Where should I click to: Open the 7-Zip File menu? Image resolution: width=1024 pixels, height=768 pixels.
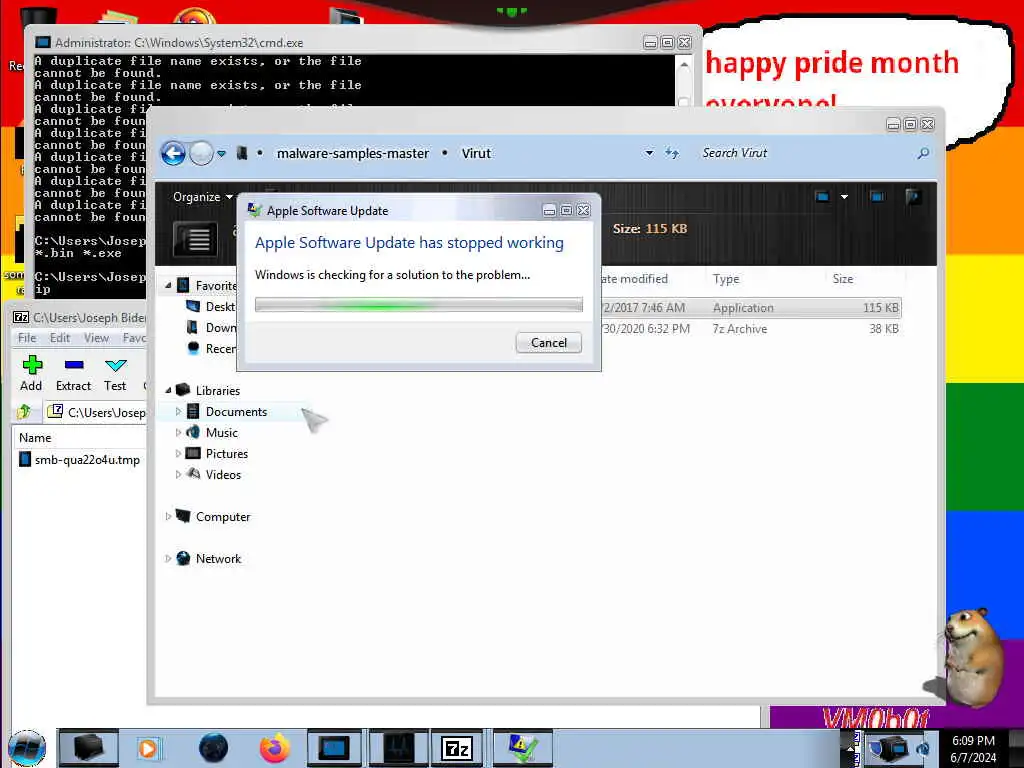pos(27,338)
